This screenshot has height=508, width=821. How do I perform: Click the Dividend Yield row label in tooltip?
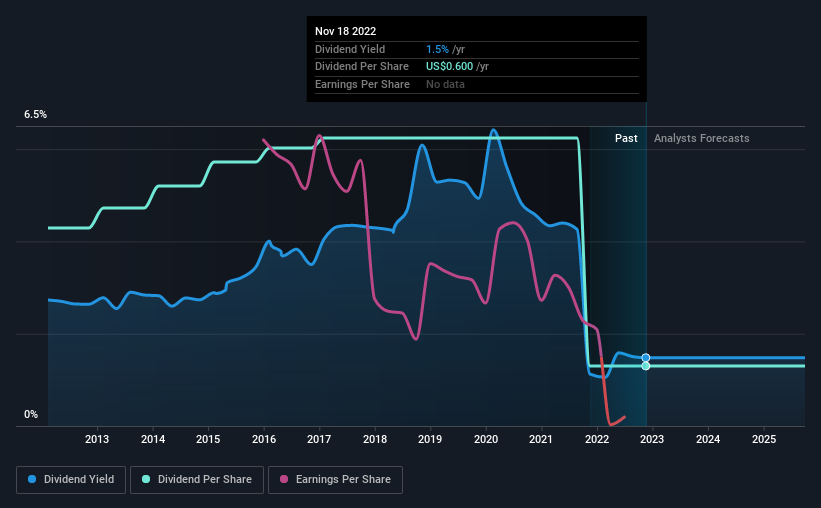[x=350, y=49]
